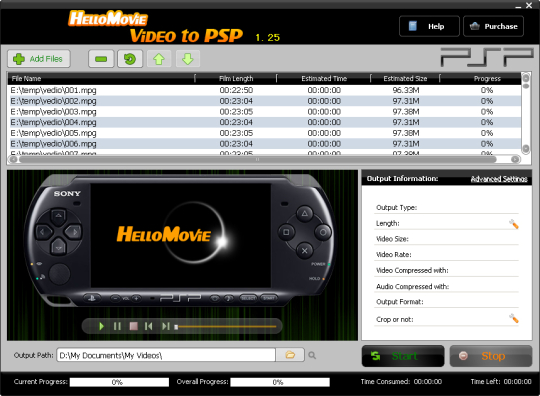Skip to next track in preview
Viewport: 540px width, 396px height.
(x=166, y=326)
